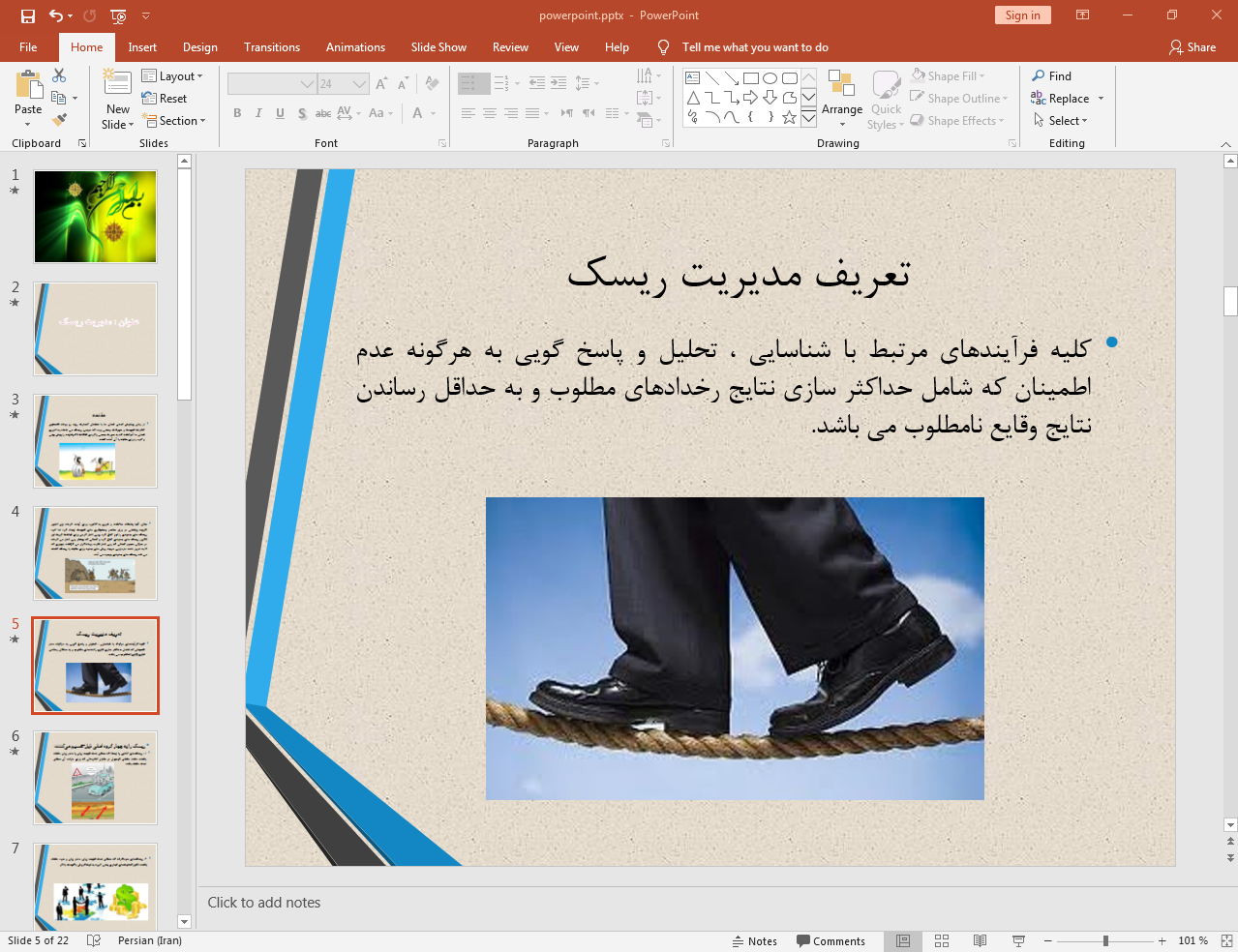Click the Copy icon in Clipboard group
This screenshot has width=1238, height=952.
point(59,98)
